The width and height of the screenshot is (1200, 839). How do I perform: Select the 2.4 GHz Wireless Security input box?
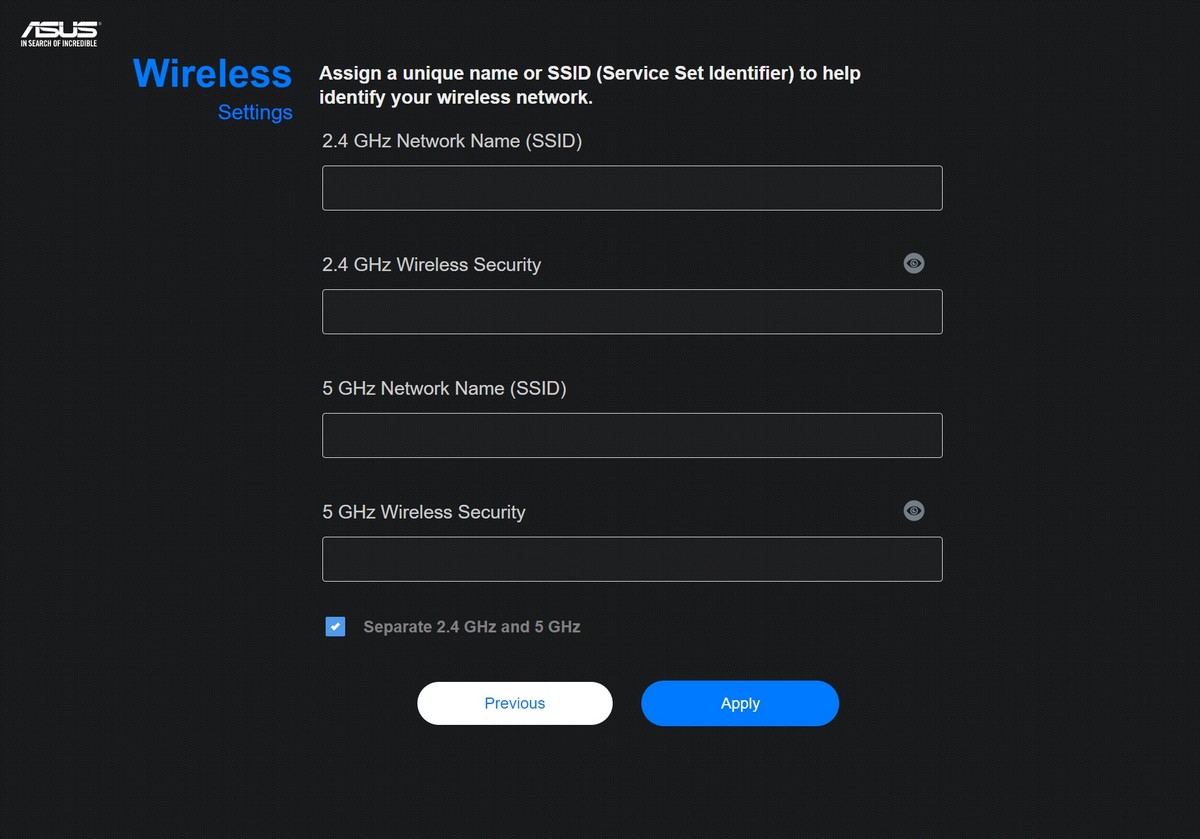point(632,312)
